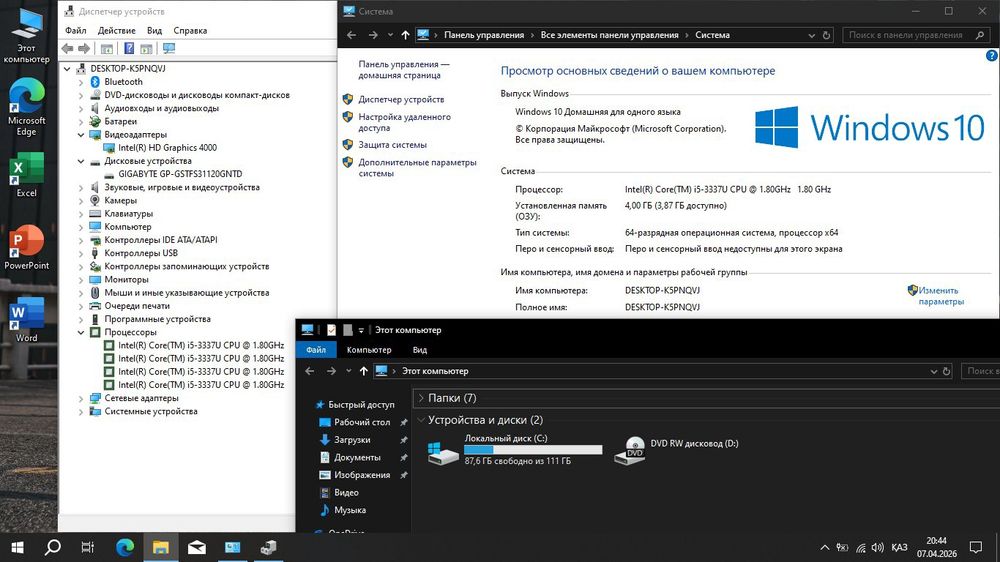Open Справка menu in Device Manager

[190, 31]
